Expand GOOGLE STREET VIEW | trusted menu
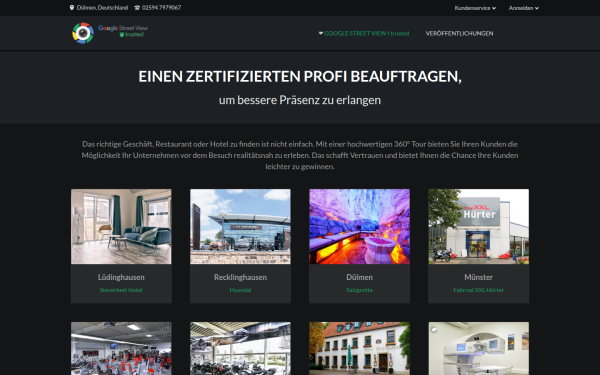 pos(364,33)
